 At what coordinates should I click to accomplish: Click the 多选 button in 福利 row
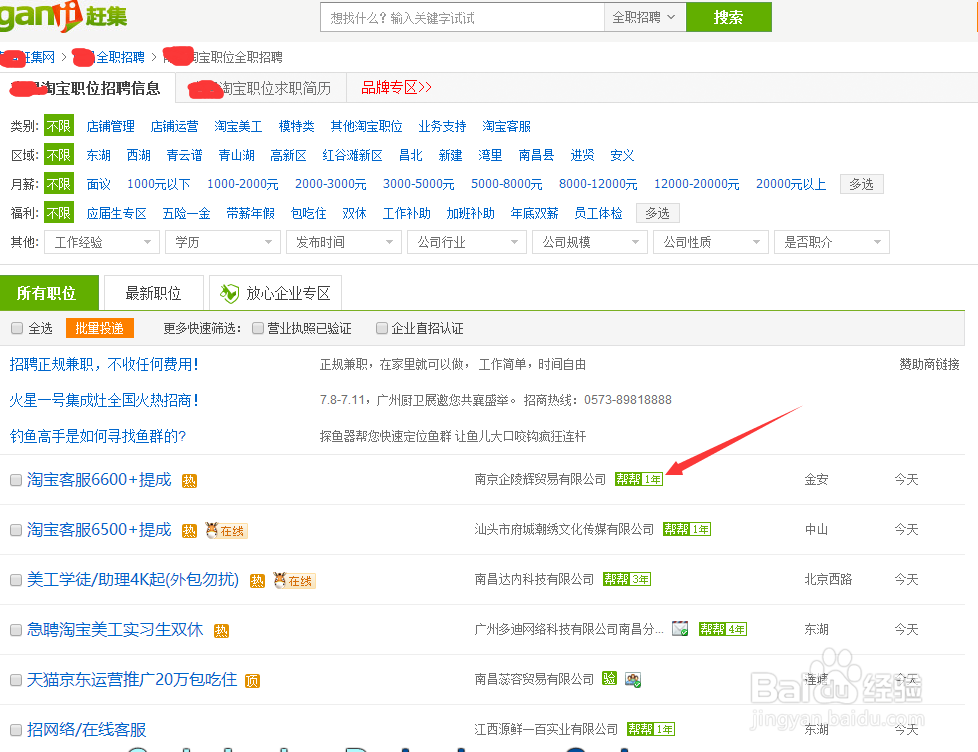pyautogui.click(x=657, y=213)
